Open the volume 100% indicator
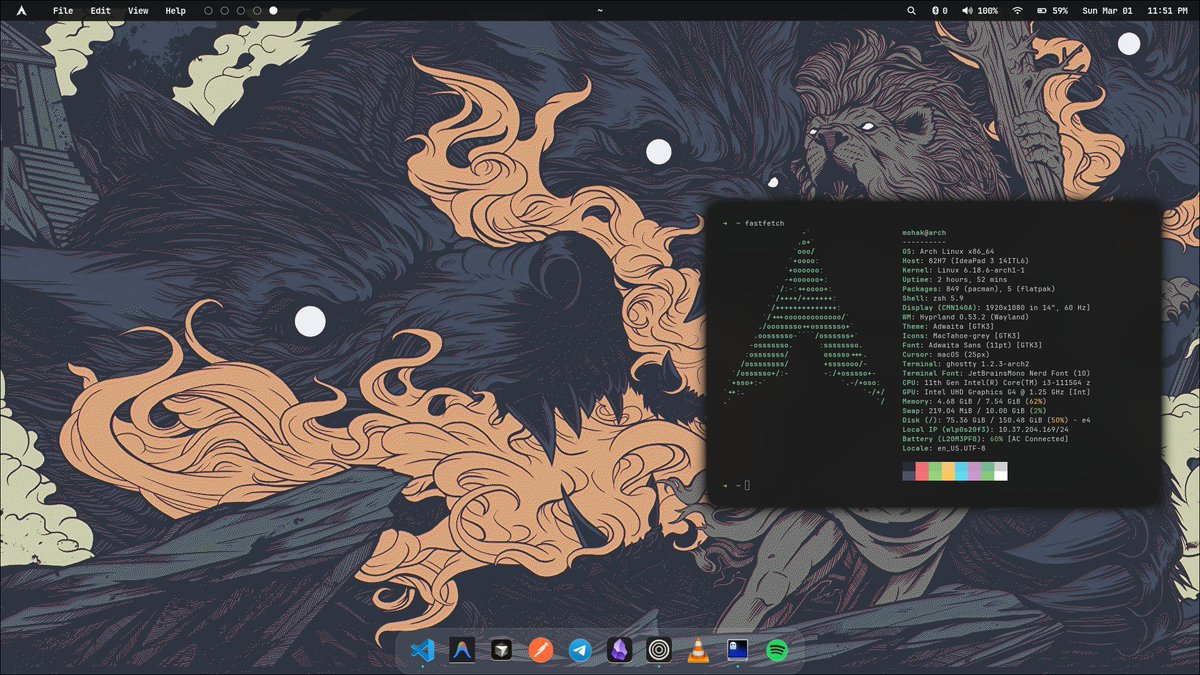 pyautogui.click(x=980, y=10)
